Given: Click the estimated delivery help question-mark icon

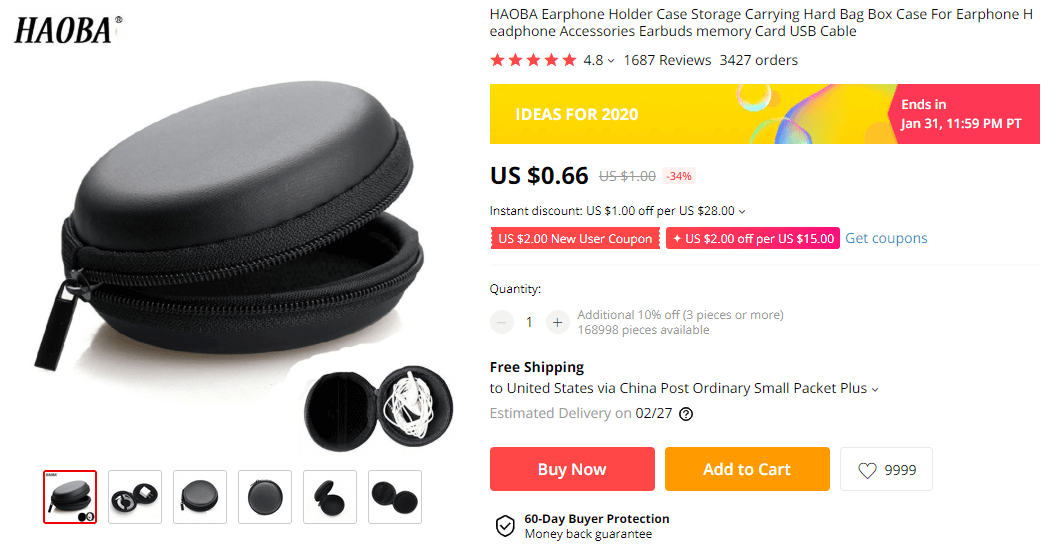Looking at the screenshot, I should 686,414.
